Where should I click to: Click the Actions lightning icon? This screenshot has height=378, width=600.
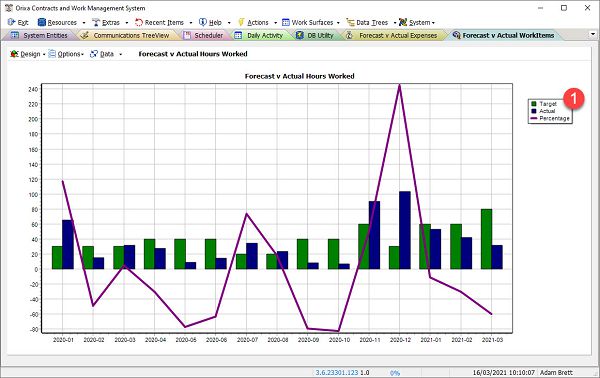pyautogui.click(x=241, y=22)
